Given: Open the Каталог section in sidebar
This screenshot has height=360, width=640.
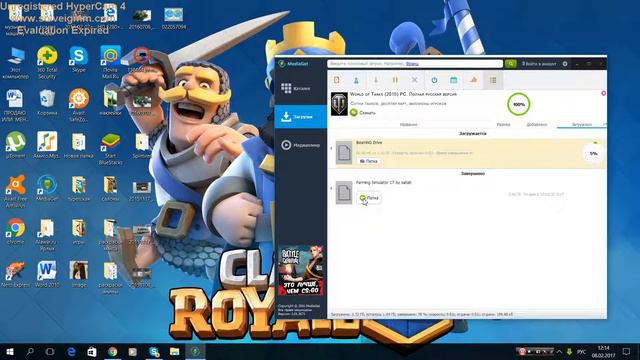Looking at the screenshot, I should 301,88.
